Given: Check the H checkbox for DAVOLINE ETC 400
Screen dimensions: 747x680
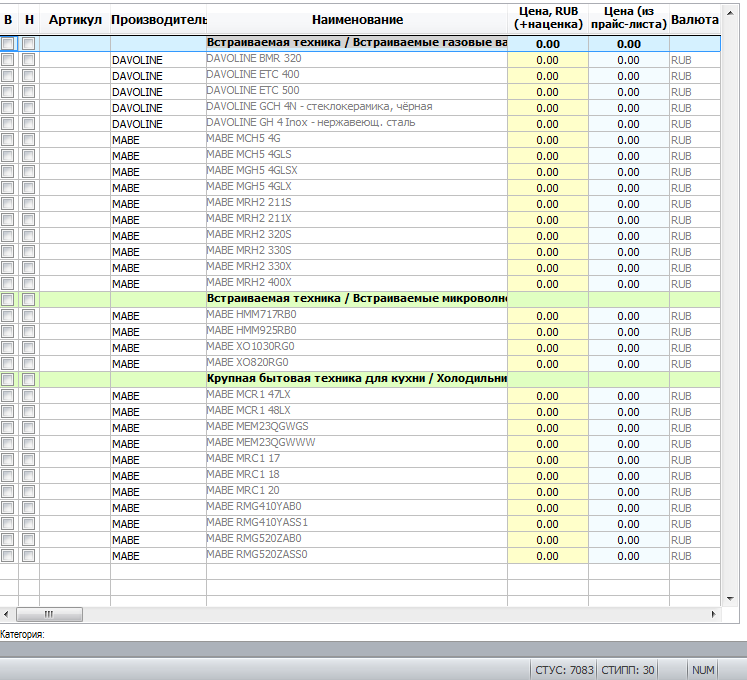Looking at the screenshot, I should click(x=29, y=76).
